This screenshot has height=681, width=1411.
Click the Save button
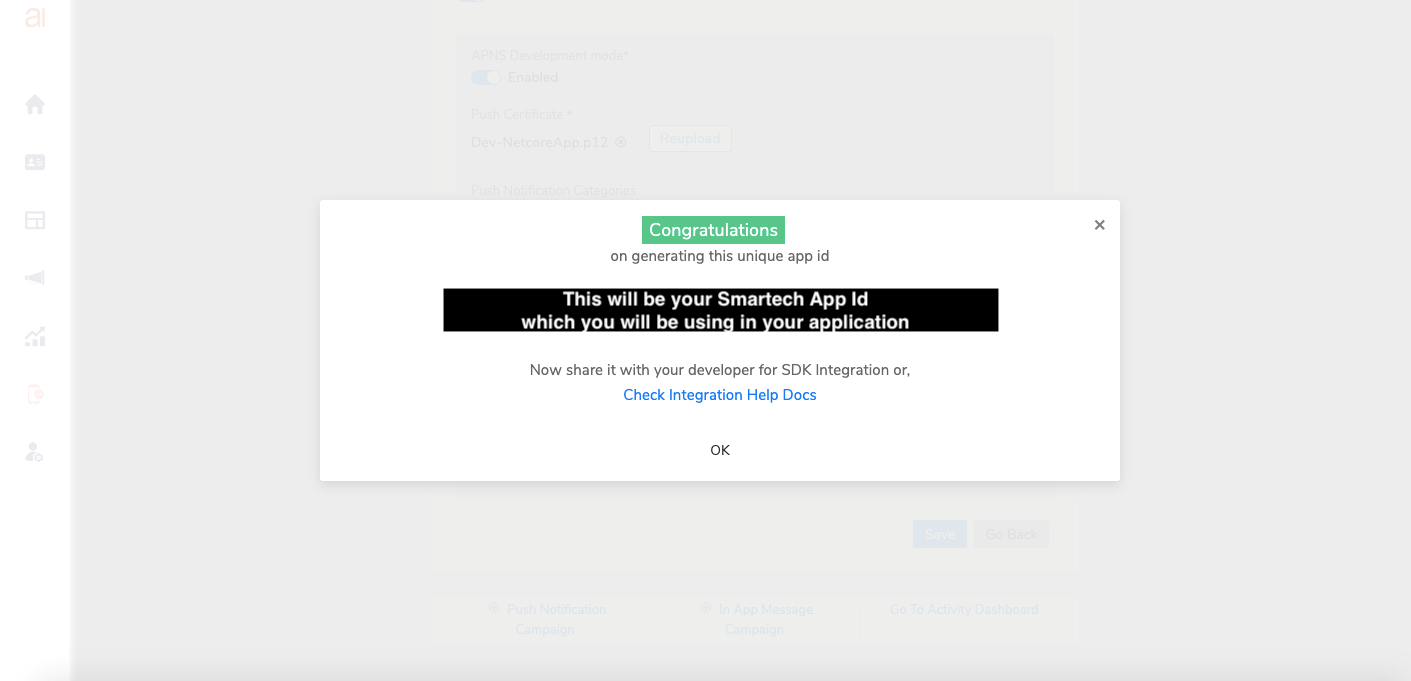pos(940,534)
